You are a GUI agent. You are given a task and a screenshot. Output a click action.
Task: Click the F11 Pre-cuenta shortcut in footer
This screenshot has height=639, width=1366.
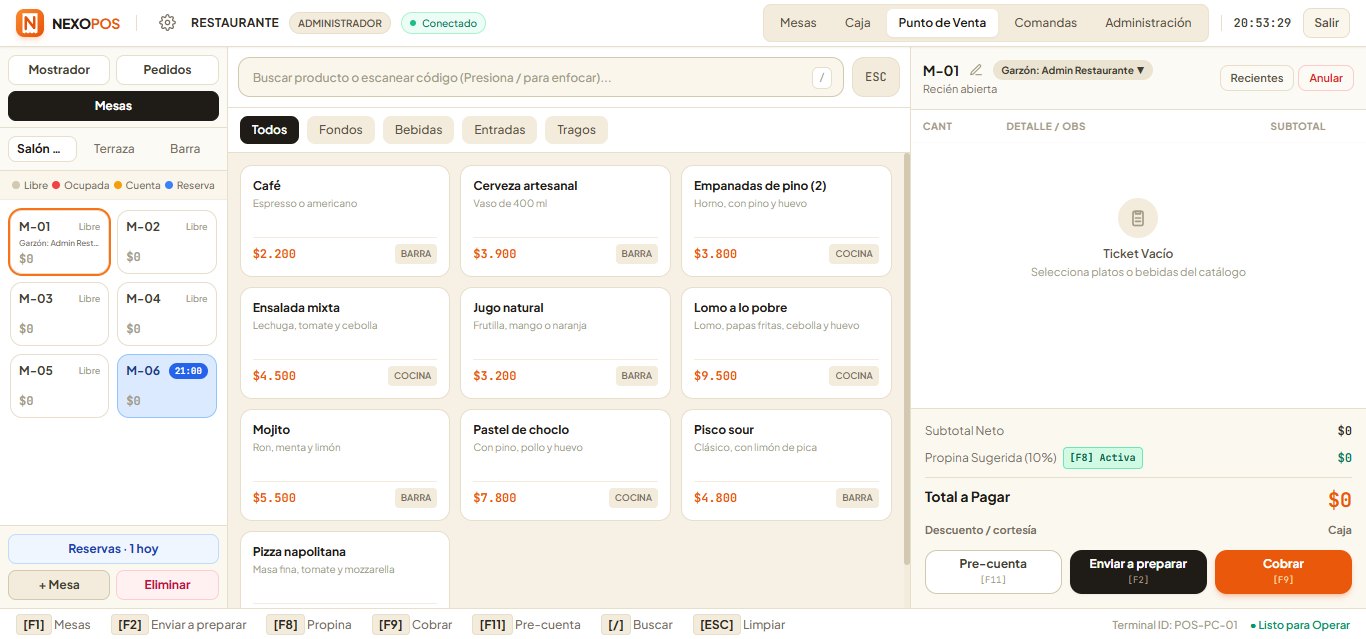(526, 625)
